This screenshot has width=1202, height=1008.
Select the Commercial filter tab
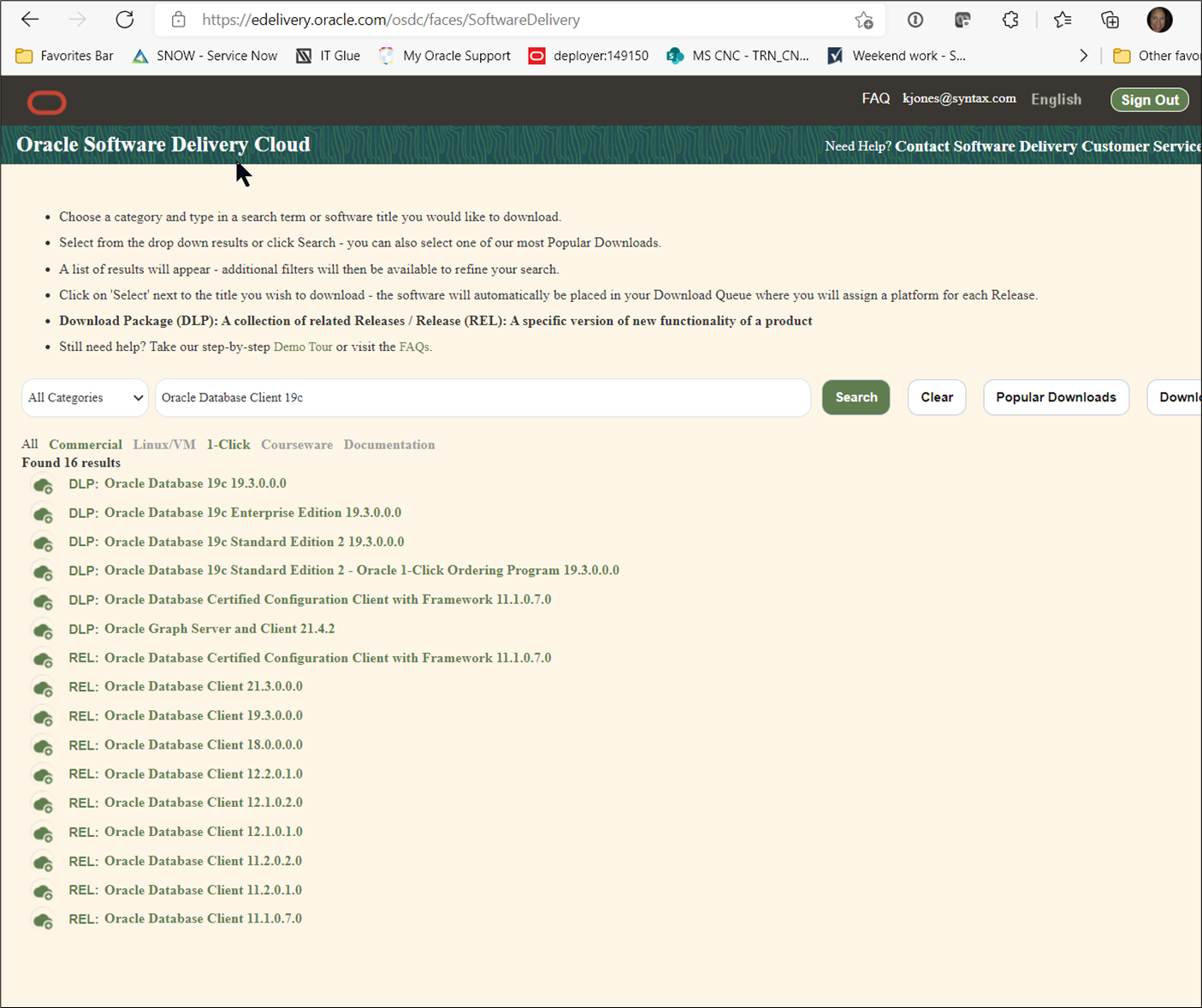pos(86,444)
